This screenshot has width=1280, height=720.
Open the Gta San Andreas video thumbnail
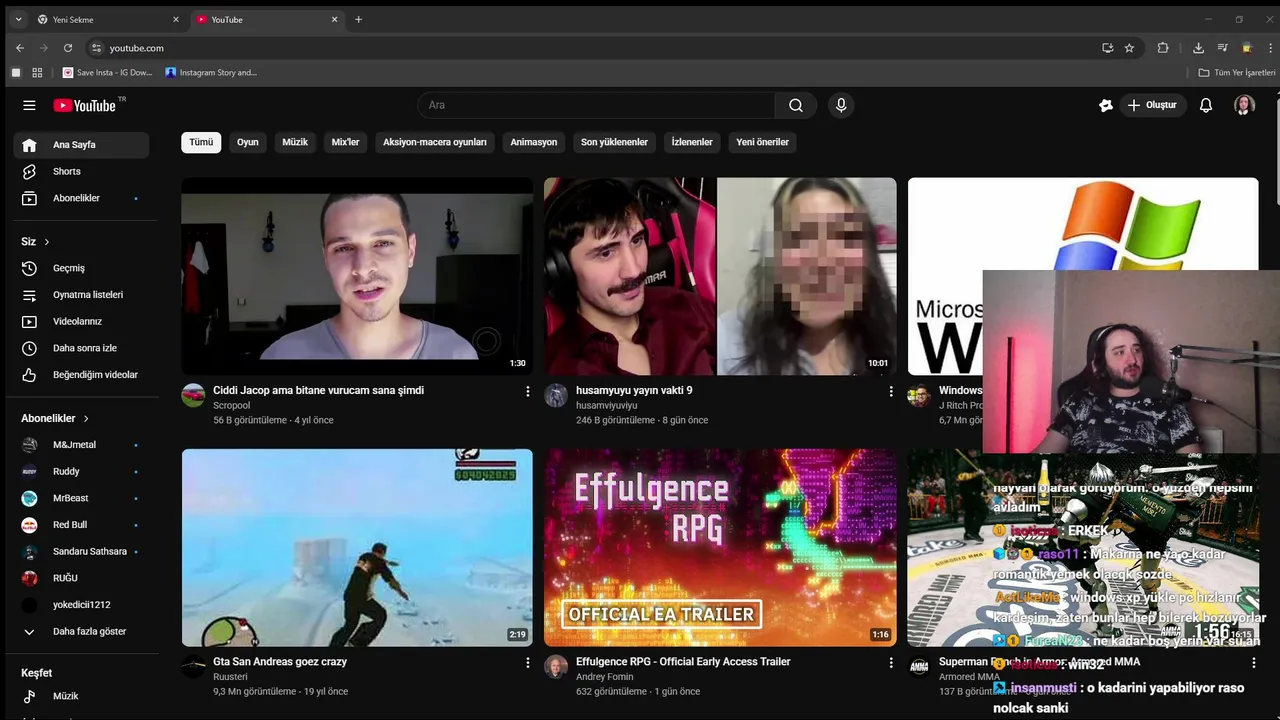(x=357, y=547)
